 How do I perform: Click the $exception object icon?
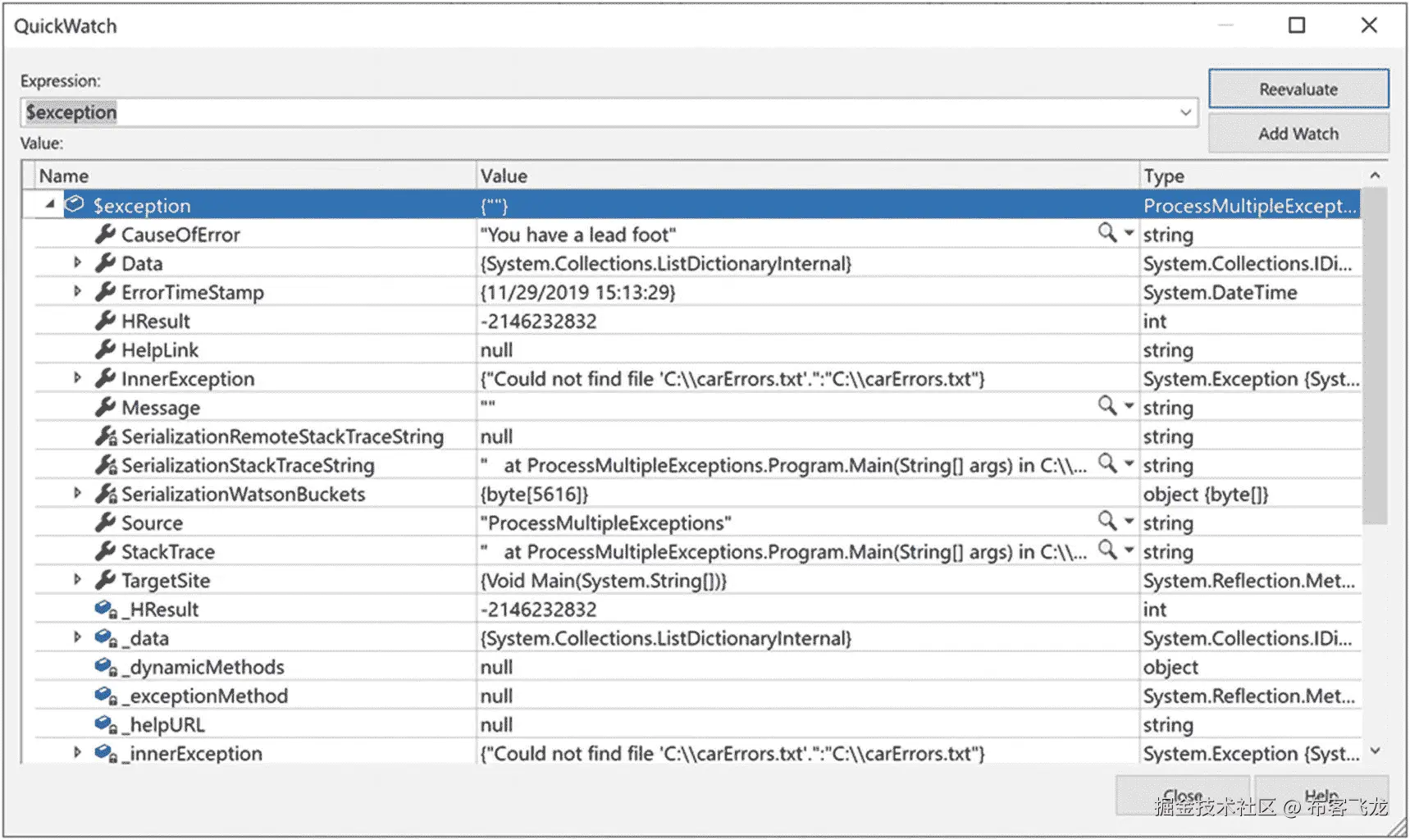click(x=75, y=204)
